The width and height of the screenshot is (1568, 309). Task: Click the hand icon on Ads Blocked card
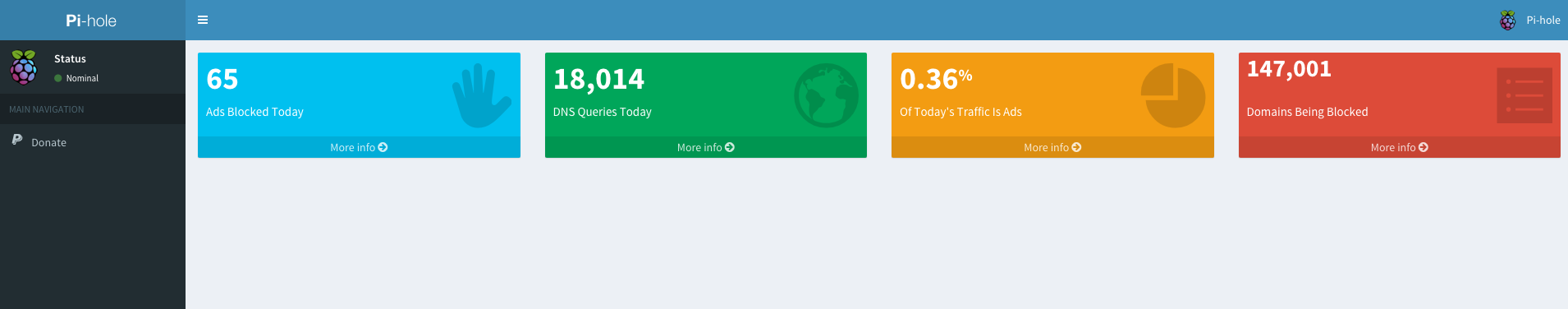(x=481, y=96)
